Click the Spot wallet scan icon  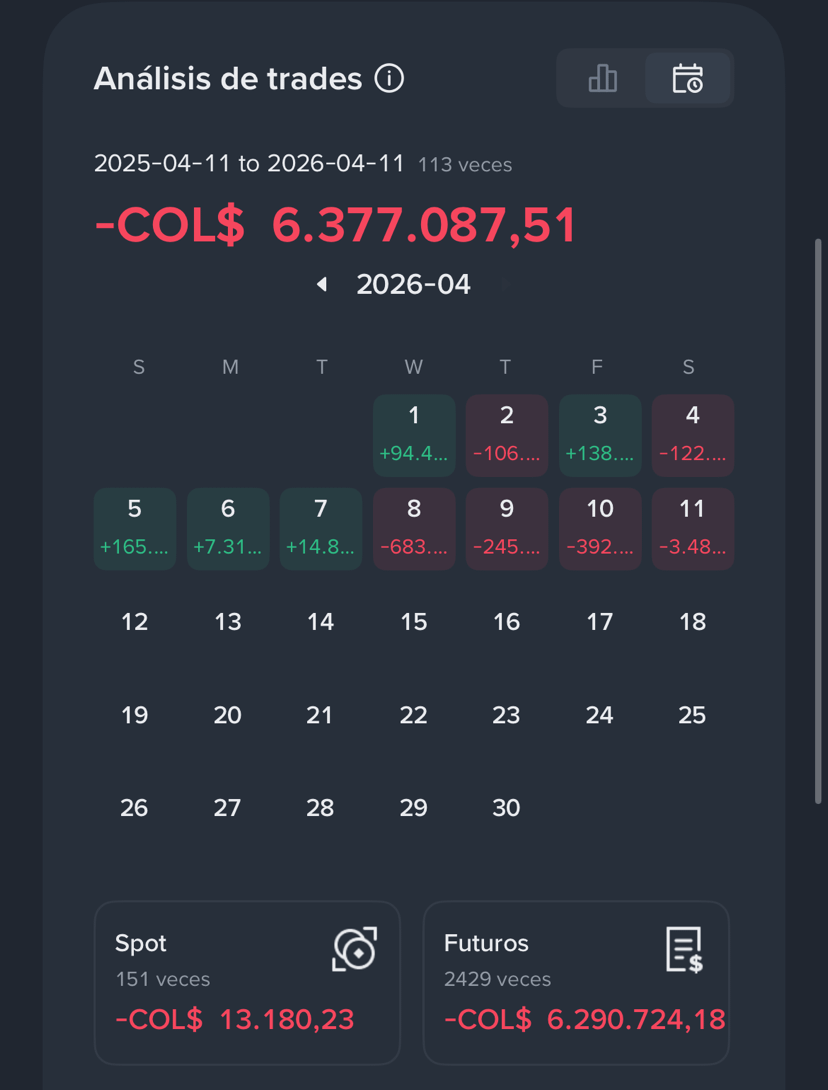(x=355, y=949)
